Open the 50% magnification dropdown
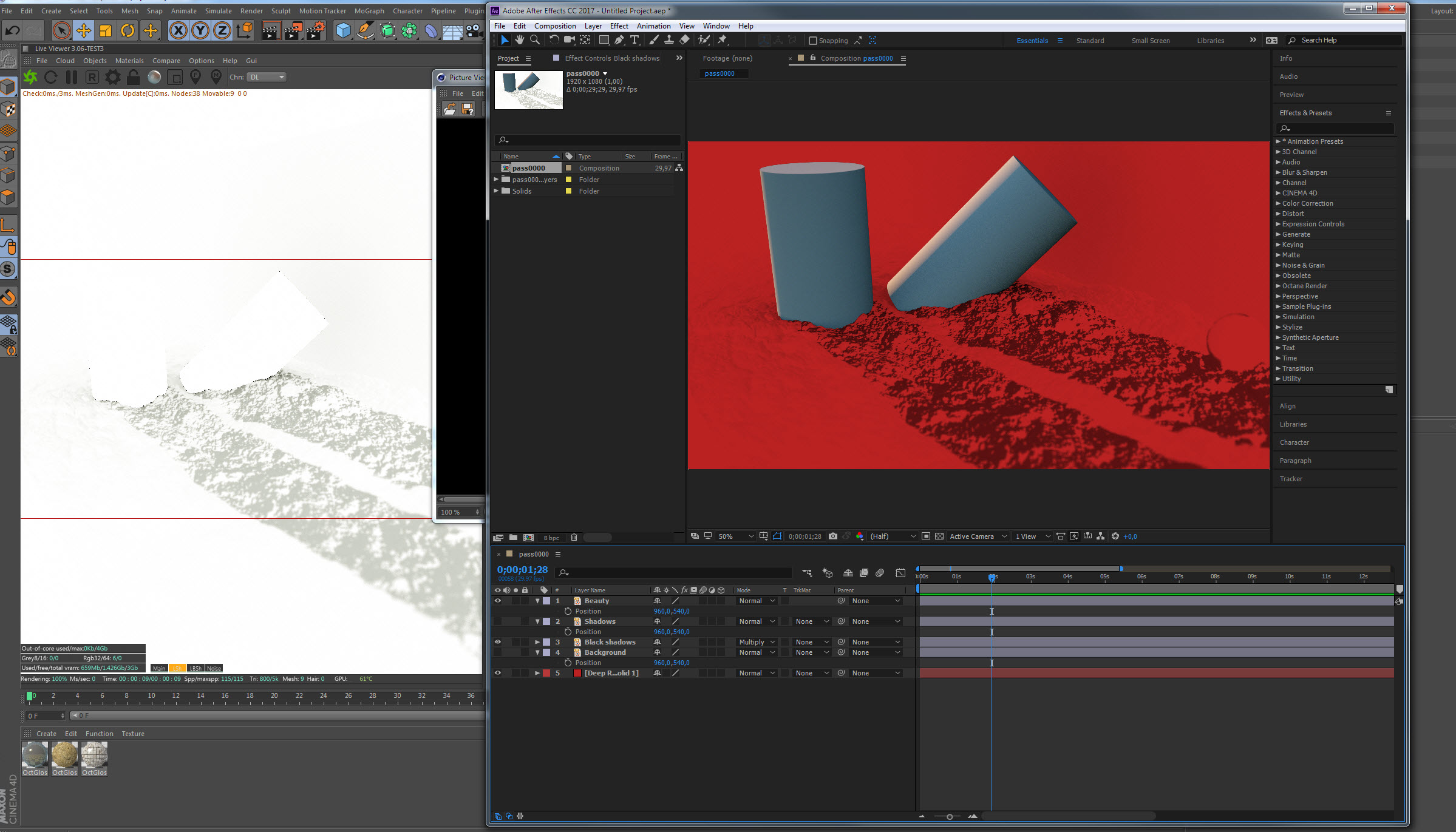Viewport: 1456px width, 832px height. [735, 536]
